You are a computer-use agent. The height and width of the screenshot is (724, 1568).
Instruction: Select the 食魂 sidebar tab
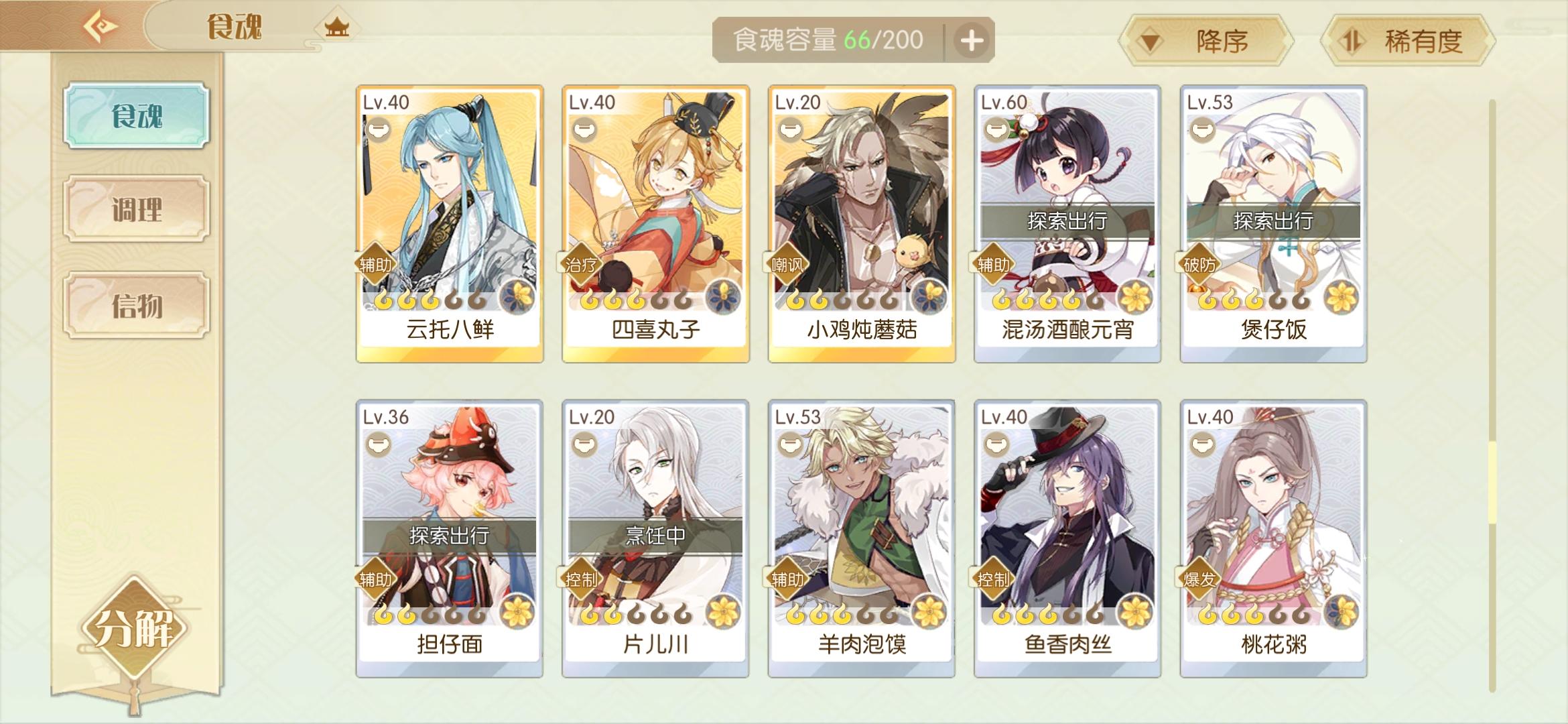[137, 115]
